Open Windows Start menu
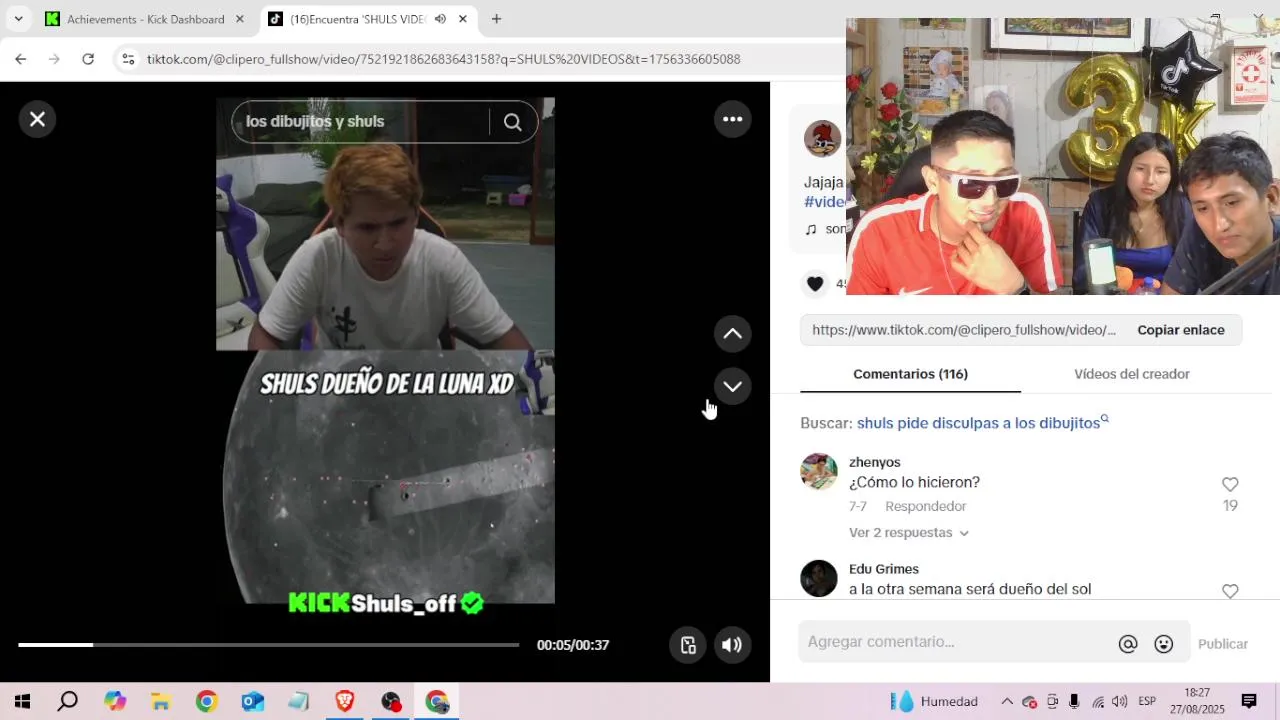 pyautogui.click(x=22, y=701)
